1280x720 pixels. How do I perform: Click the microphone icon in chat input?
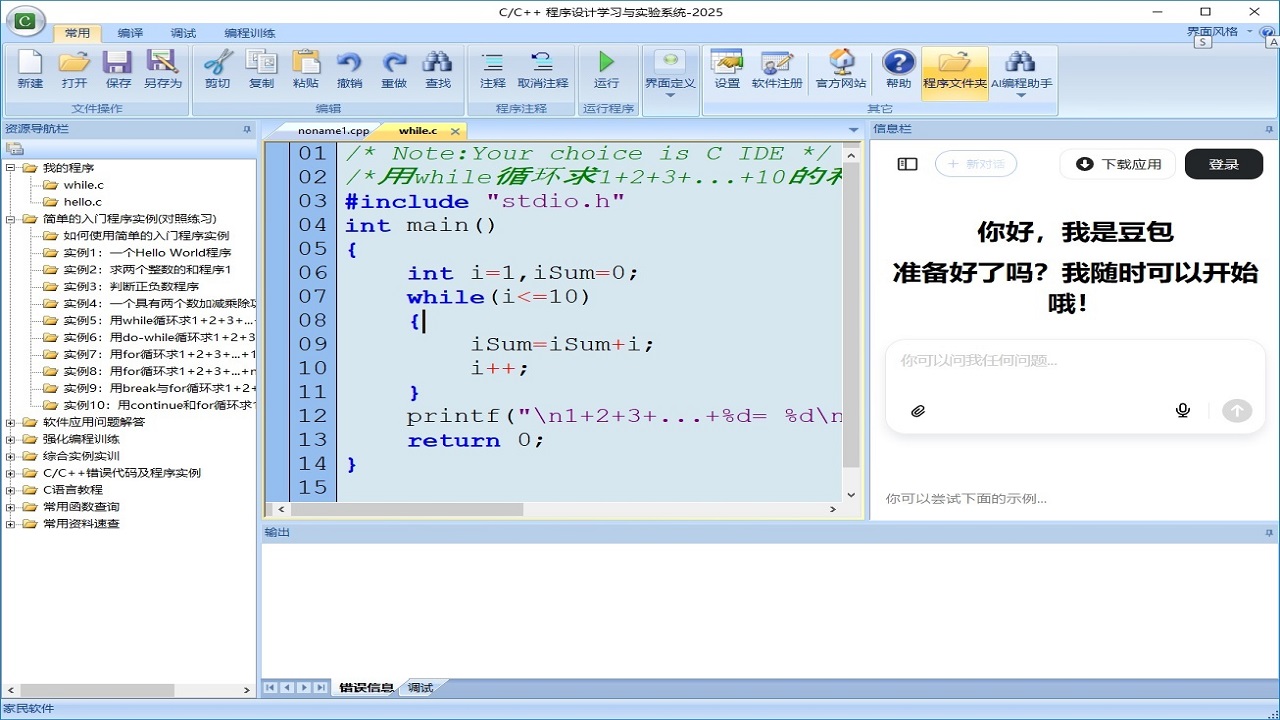(1182, 410)
